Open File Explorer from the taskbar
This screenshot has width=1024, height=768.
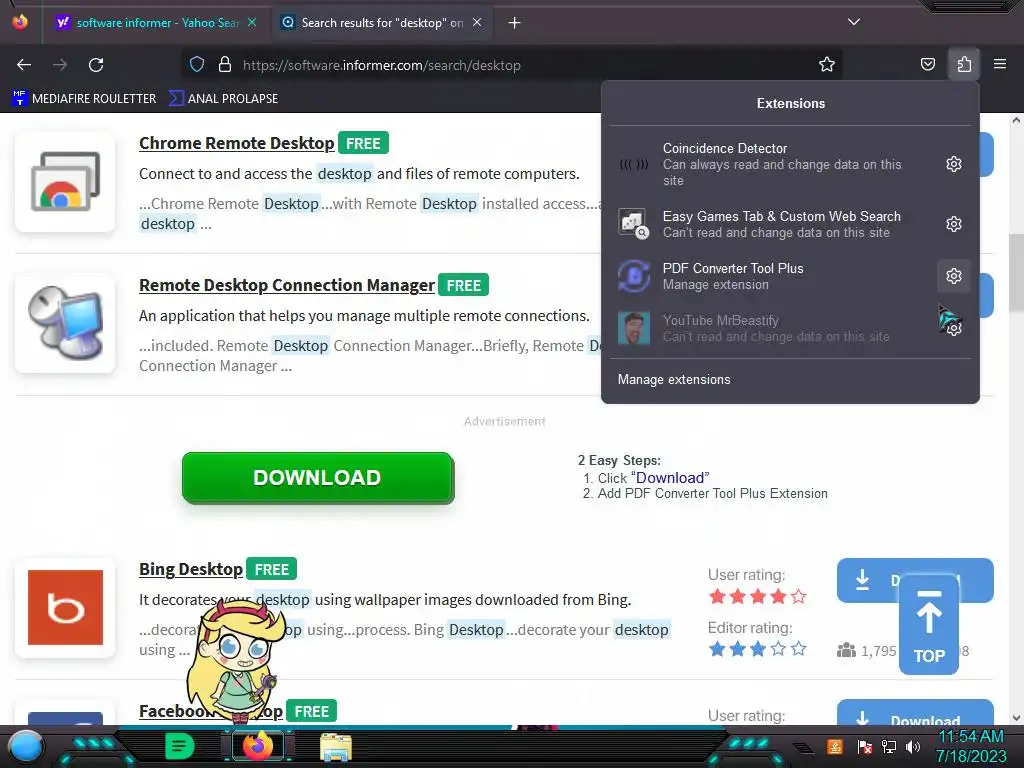pyautogui.click(x=336, y=746)
